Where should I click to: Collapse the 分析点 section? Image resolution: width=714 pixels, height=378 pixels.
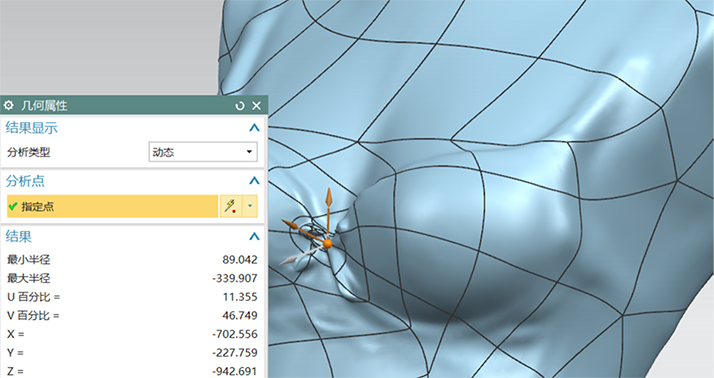[254, 181]
